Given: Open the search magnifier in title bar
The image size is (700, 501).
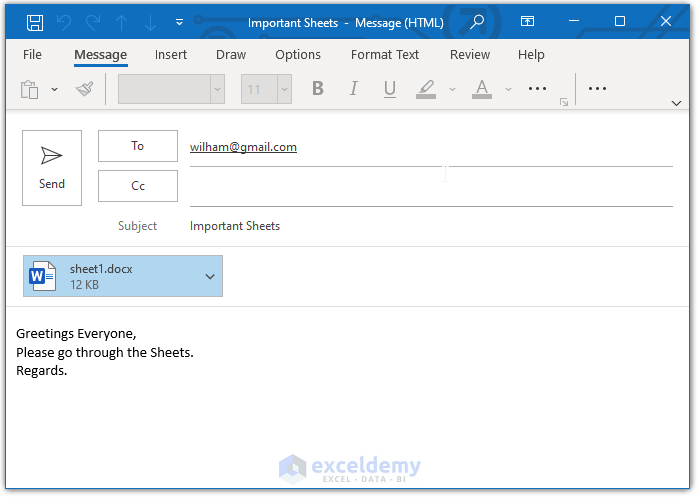Looking at the screenshot, I should [x=477, y=21].
